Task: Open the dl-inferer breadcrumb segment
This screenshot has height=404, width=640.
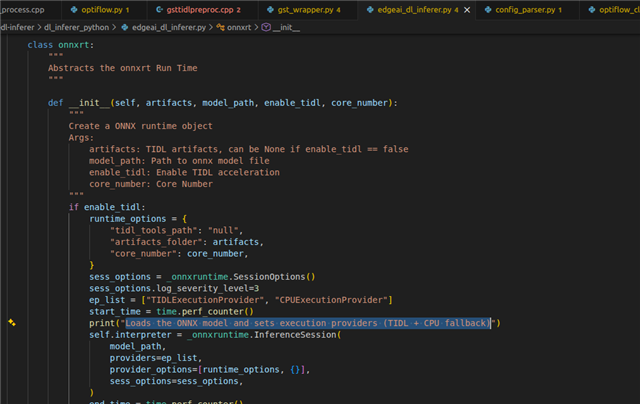Action: (18, 27)
